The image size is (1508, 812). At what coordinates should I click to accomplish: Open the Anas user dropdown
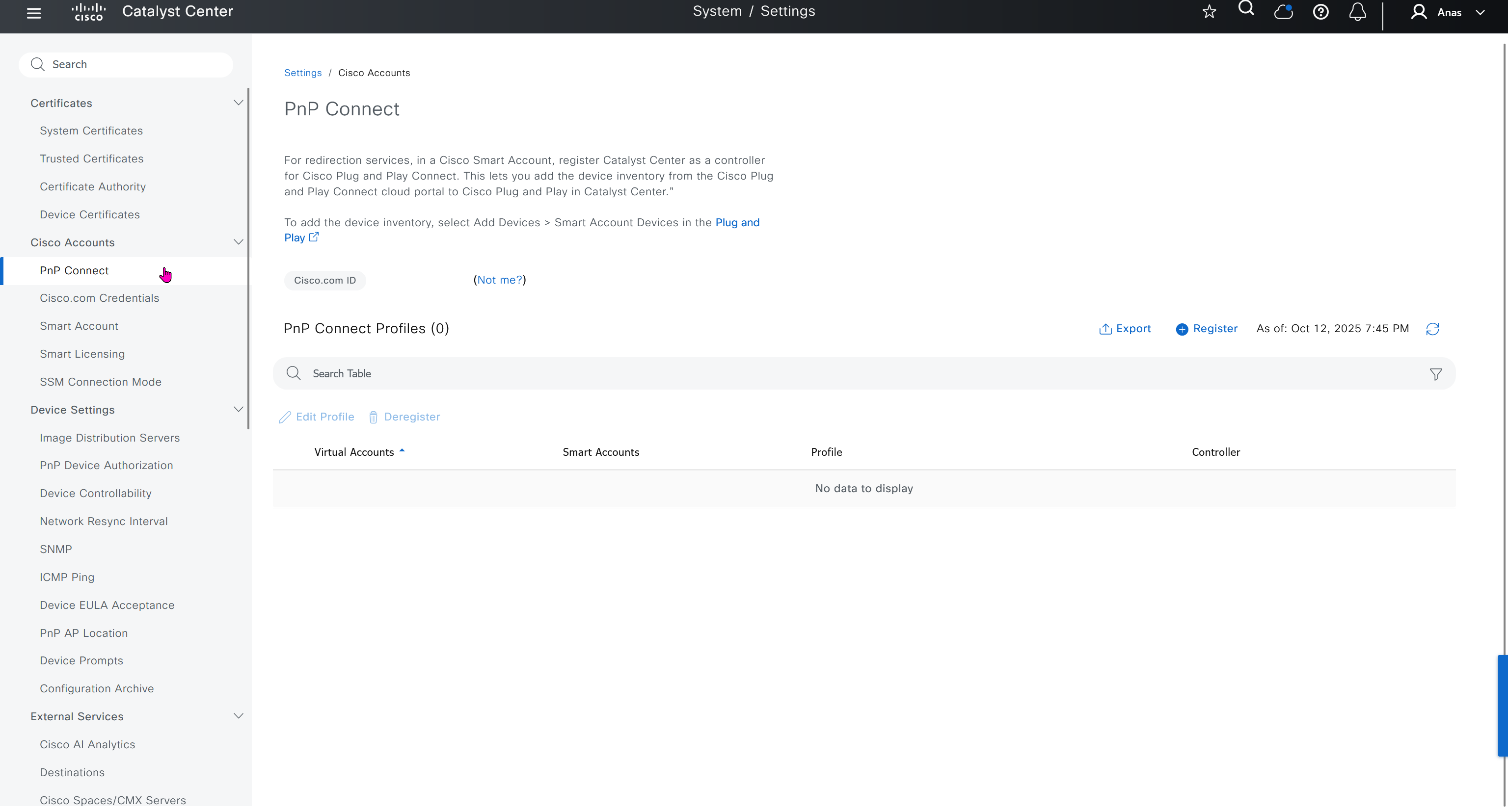click(1449, 12)
